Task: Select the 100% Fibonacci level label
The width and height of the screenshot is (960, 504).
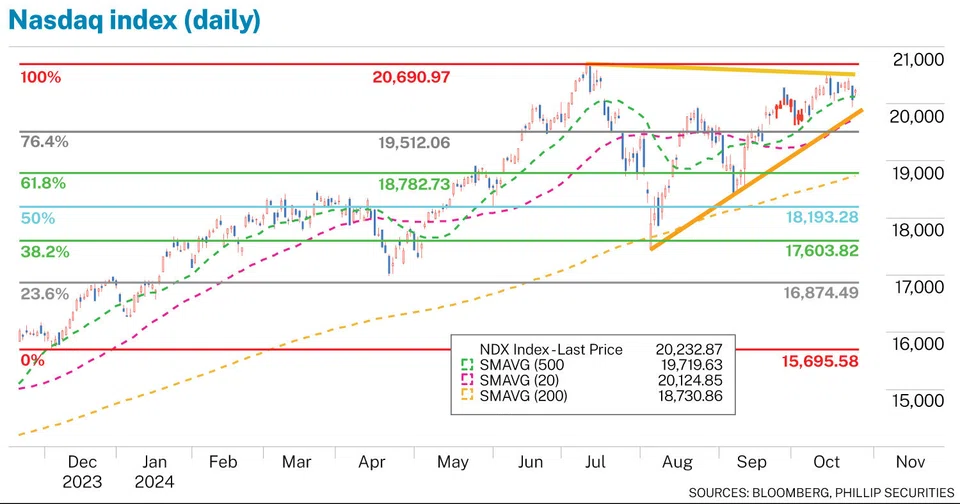Action: 41,76
